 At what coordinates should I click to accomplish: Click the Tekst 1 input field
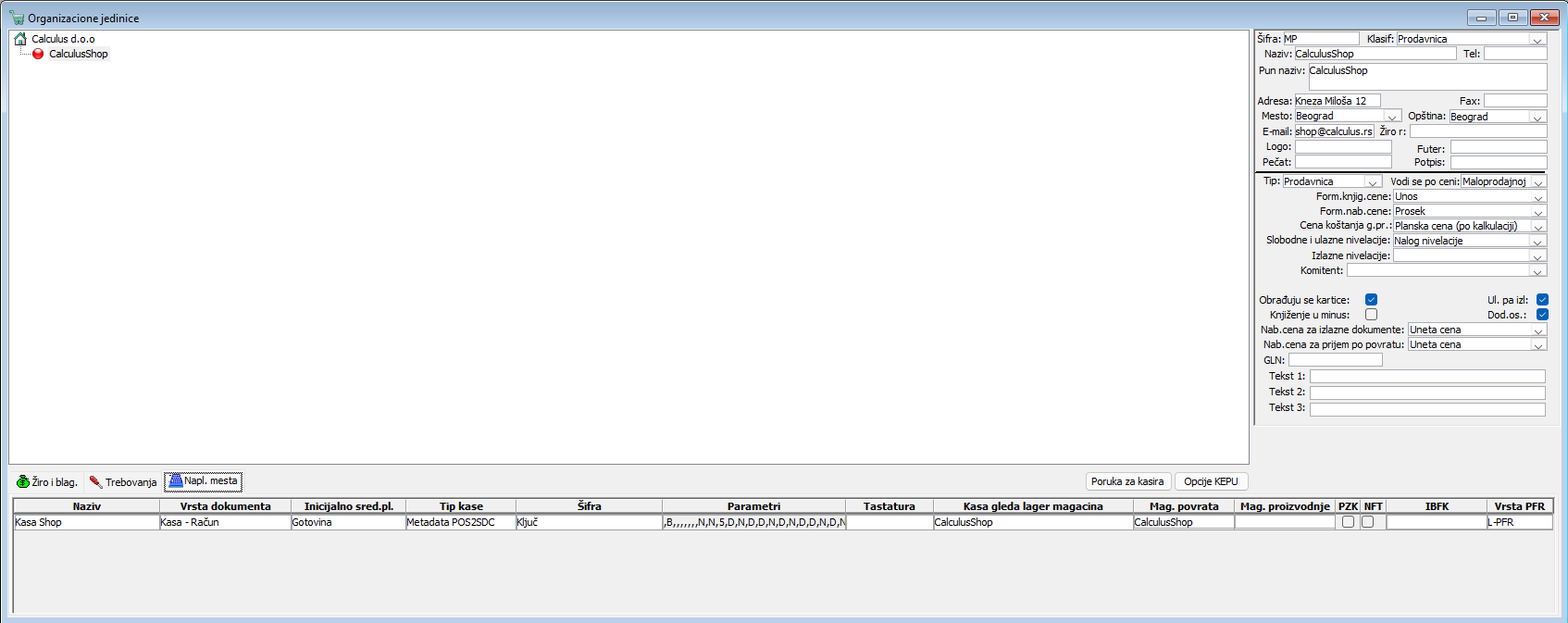[x=1427, y=377]
